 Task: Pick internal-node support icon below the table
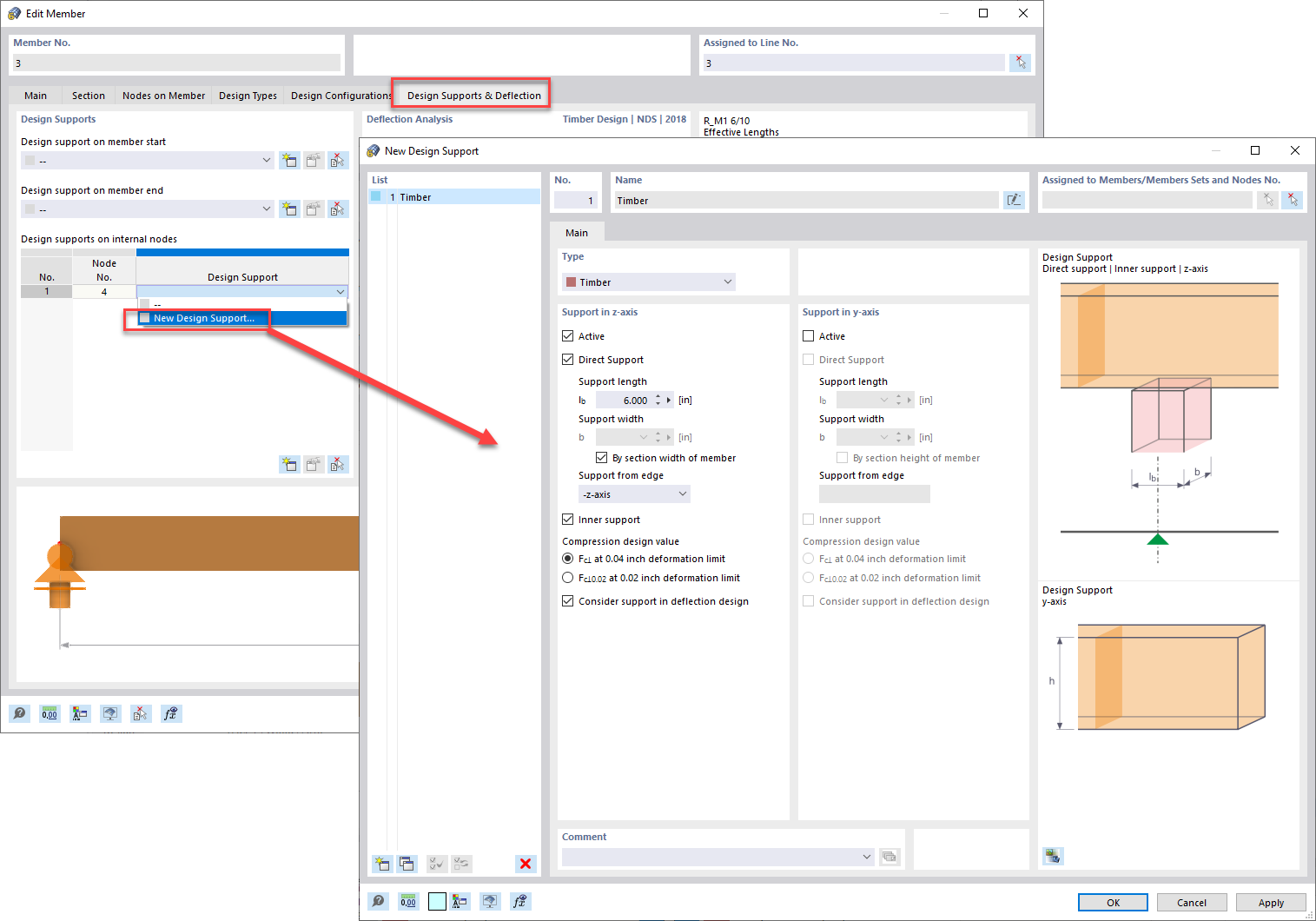click(x=338, y=465)
